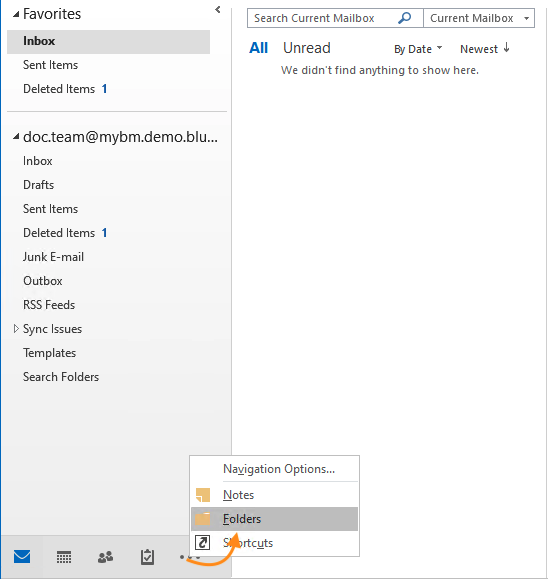Minimize the folder pane with arrow
This screenshot has width=548, height=579.
218,10
